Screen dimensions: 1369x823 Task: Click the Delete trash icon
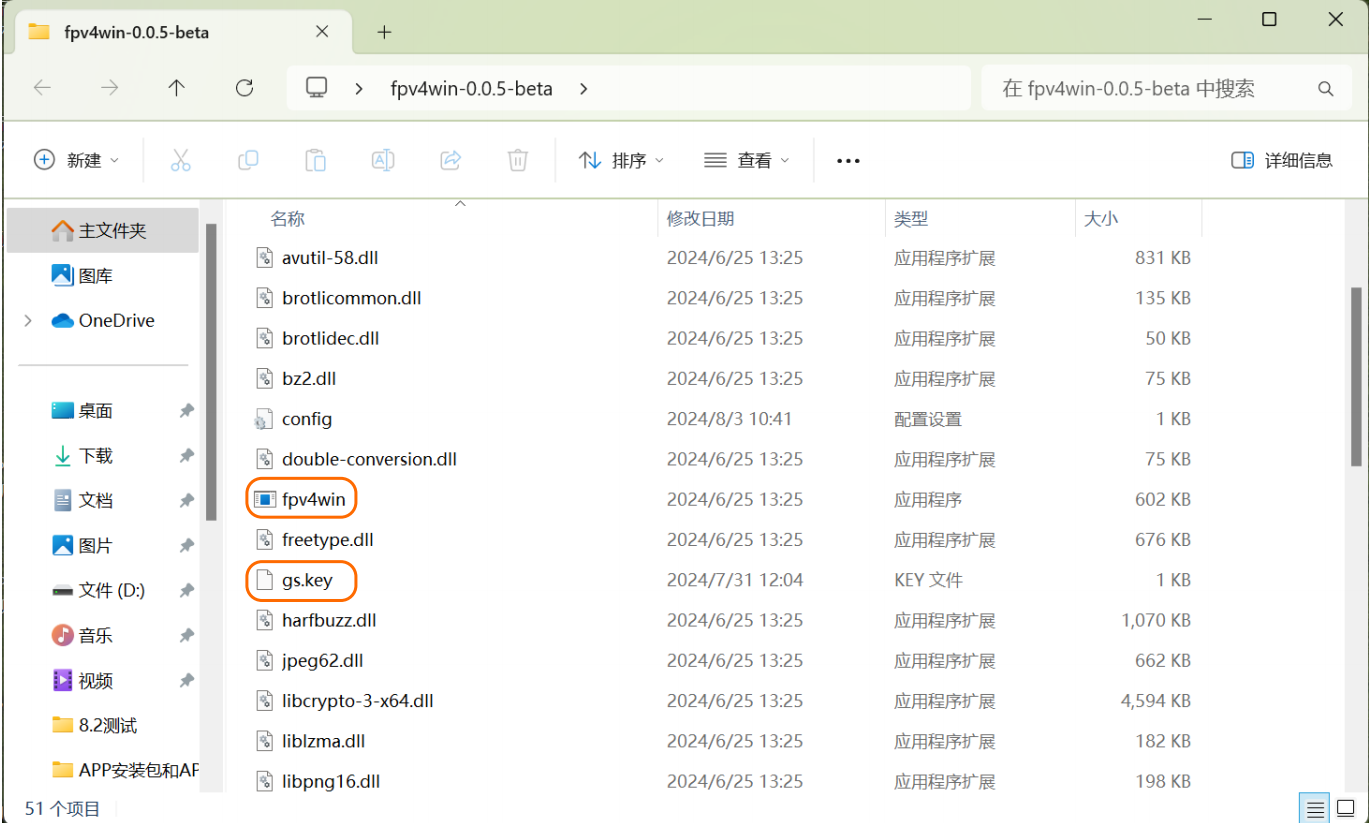tap(517, 160)
